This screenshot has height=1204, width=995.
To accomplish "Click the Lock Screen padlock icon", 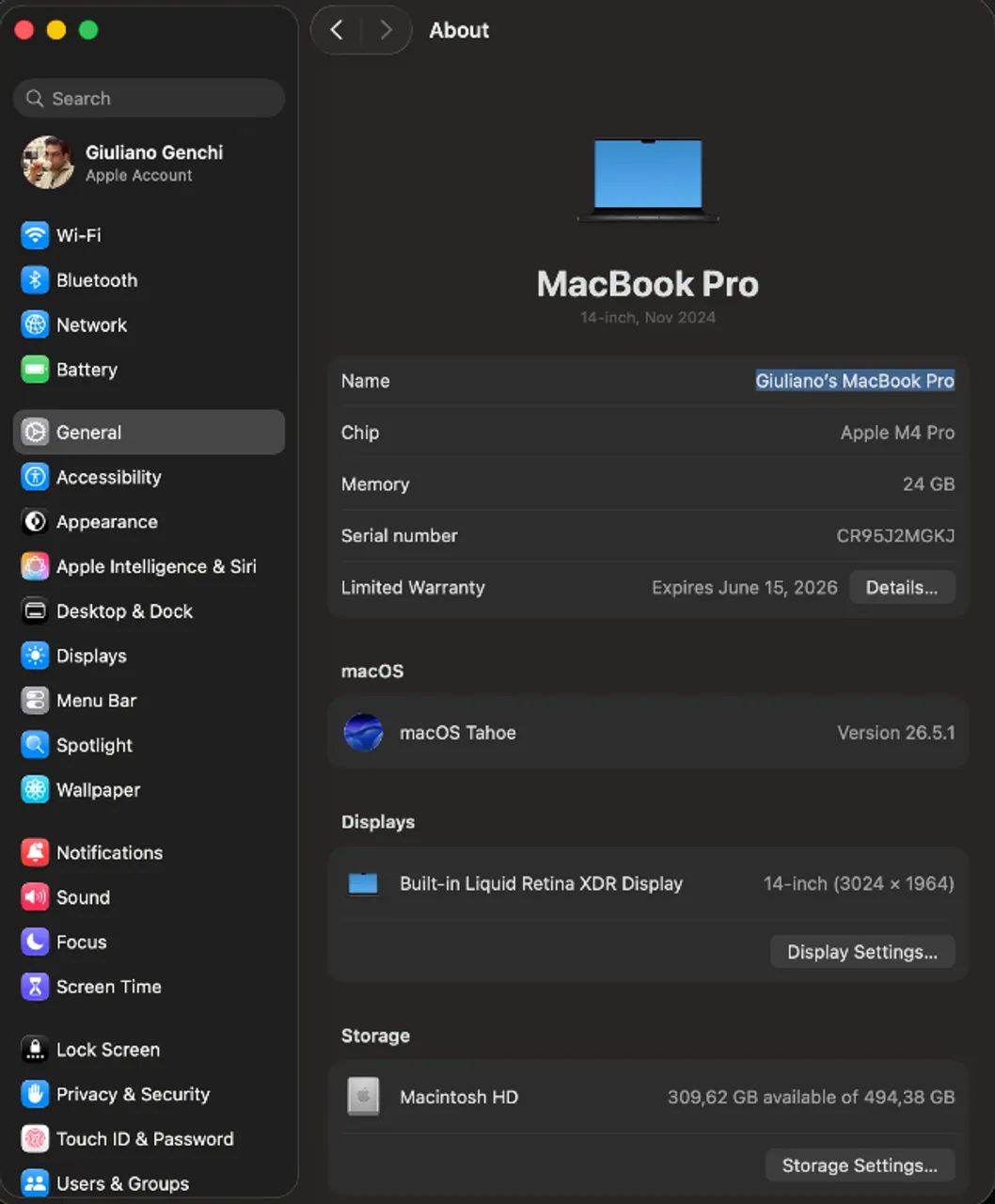I will coord(35,1050).
